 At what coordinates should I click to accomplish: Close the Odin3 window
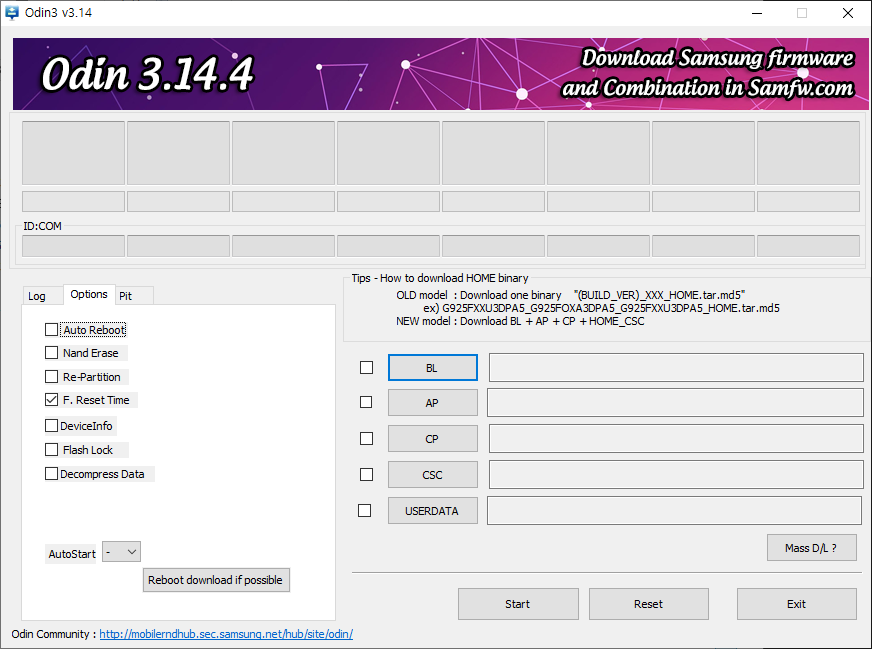[848, 13]
